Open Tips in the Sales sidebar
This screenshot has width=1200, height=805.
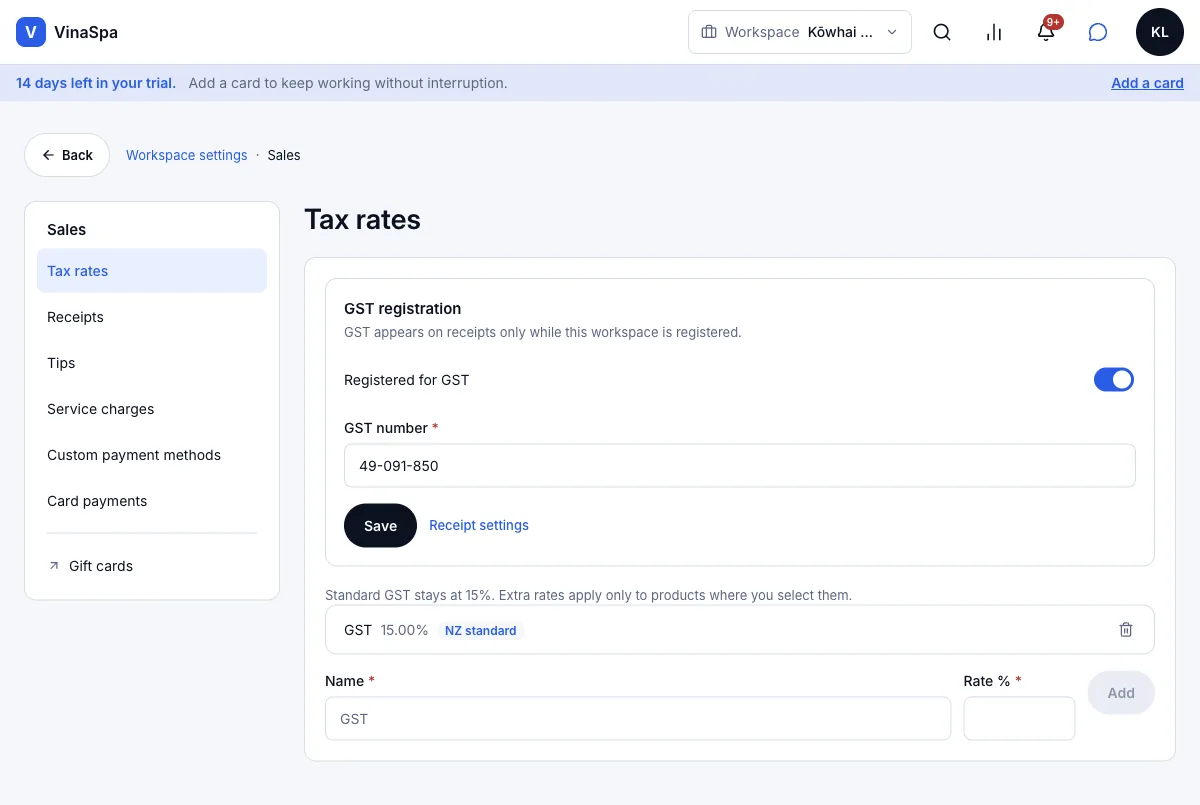point(152,363)
